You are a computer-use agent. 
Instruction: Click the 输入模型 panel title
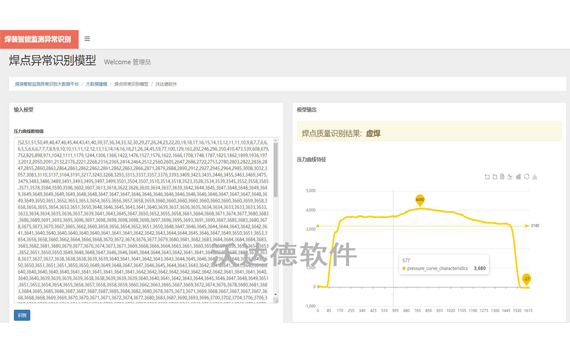coord(24,109)
